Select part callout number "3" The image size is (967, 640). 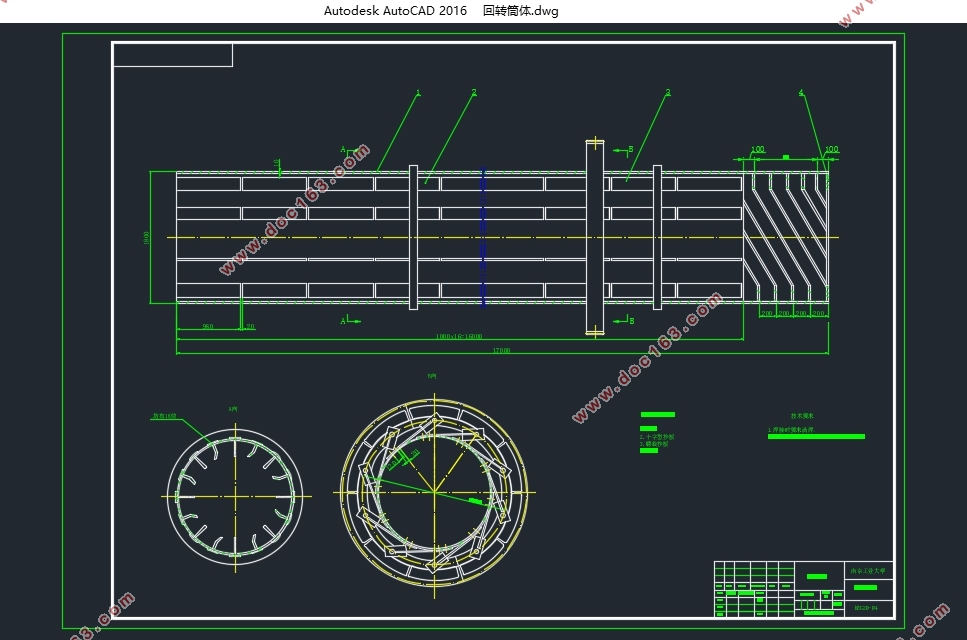[668, 92]
